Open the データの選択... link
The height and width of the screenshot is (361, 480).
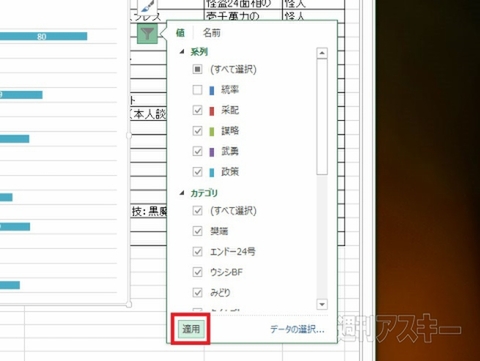[297, 329]
